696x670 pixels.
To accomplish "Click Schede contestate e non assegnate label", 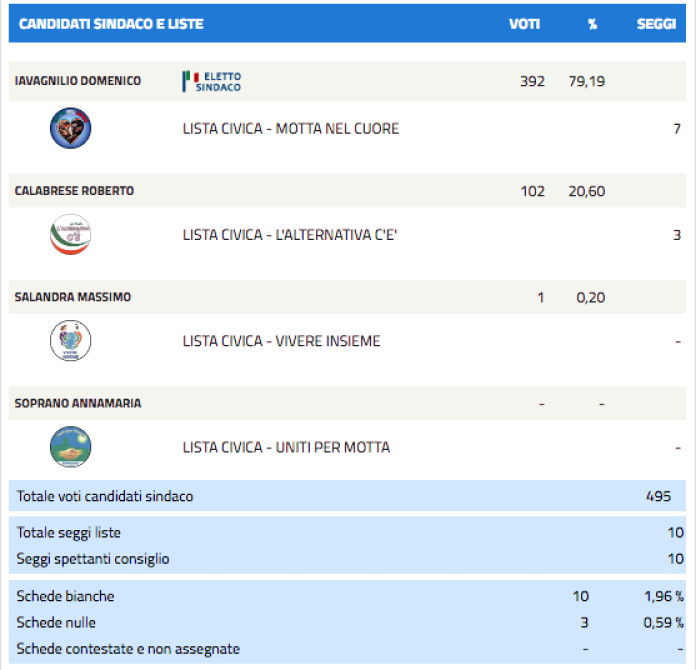I will [128, 649].
